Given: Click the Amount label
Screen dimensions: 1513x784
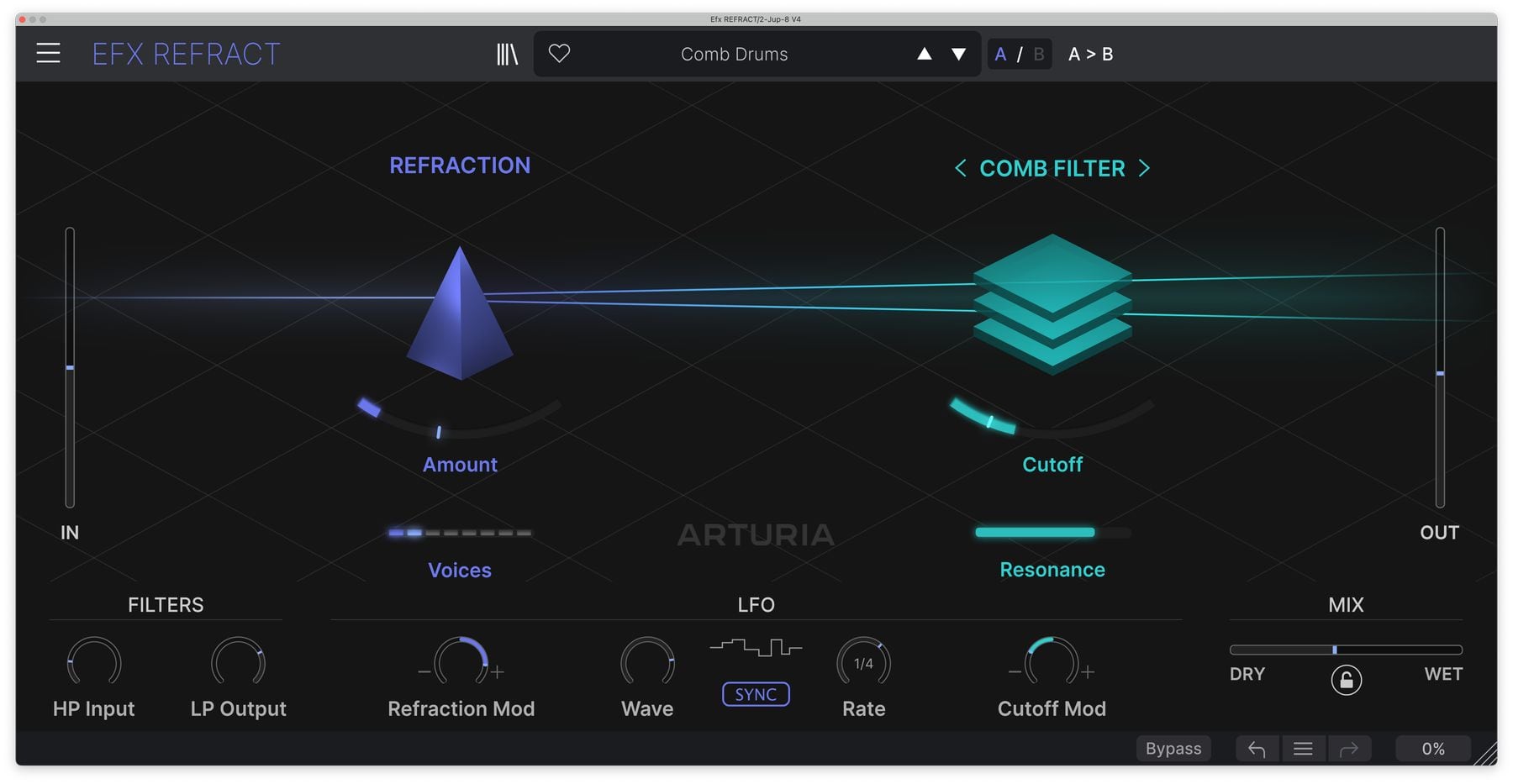Looking at the screenshot, I should point(460,465).
